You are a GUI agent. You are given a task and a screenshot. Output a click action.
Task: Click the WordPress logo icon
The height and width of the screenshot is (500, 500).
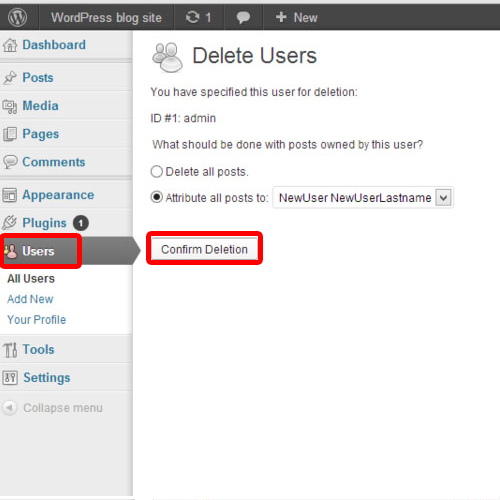pyautogui.click(x=17, y=17)
